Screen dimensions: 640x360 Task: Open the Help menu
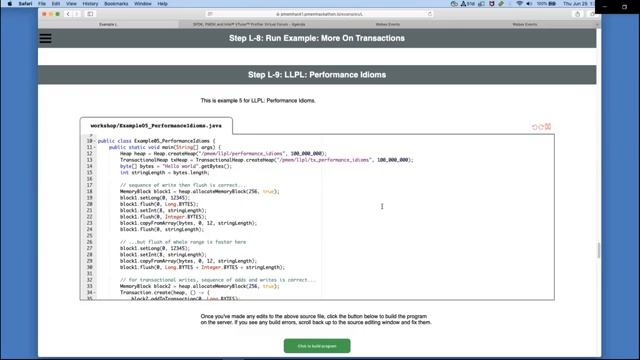[x=162, y=4]
